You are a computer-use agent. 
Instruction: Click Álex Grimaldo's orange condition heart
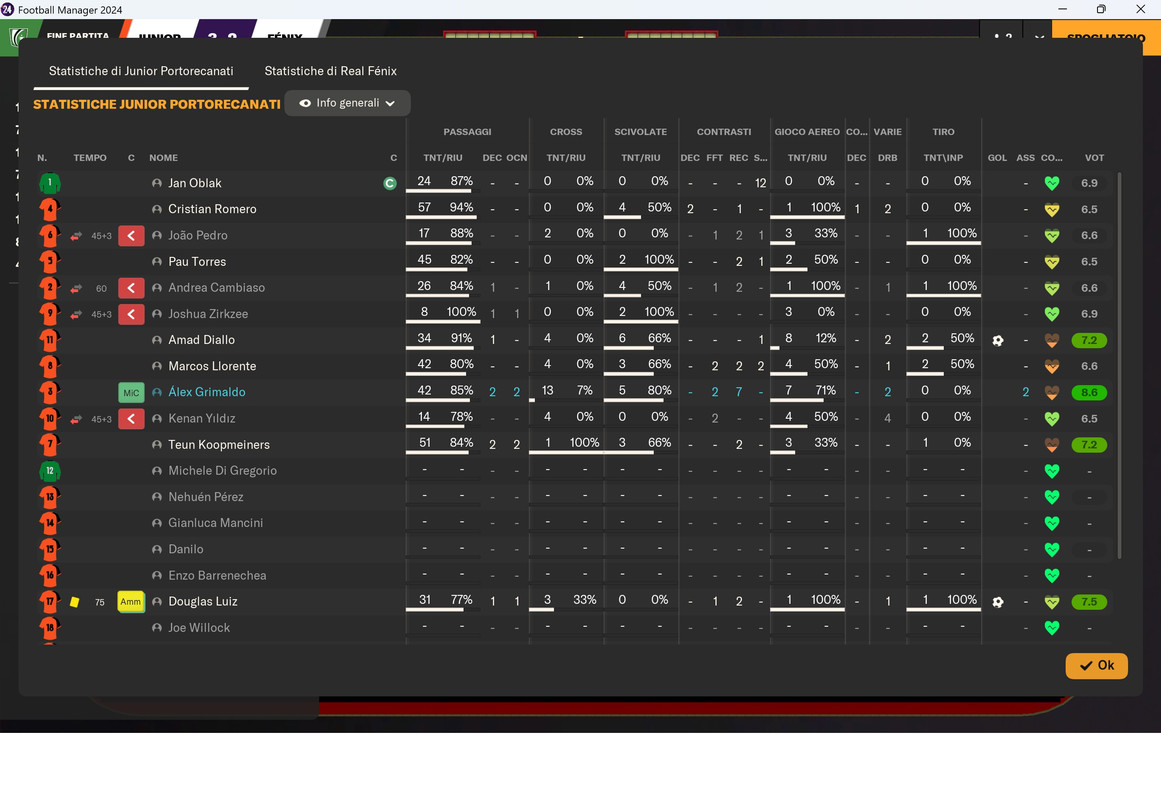pos(1051,393)
